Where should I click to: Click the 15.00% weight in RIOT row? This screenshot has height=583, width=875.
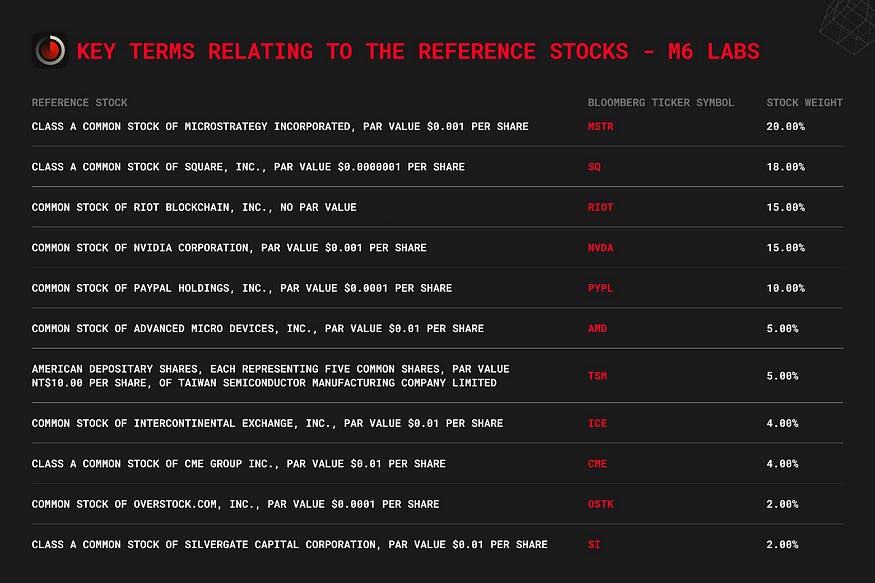[x=786, y=208]
